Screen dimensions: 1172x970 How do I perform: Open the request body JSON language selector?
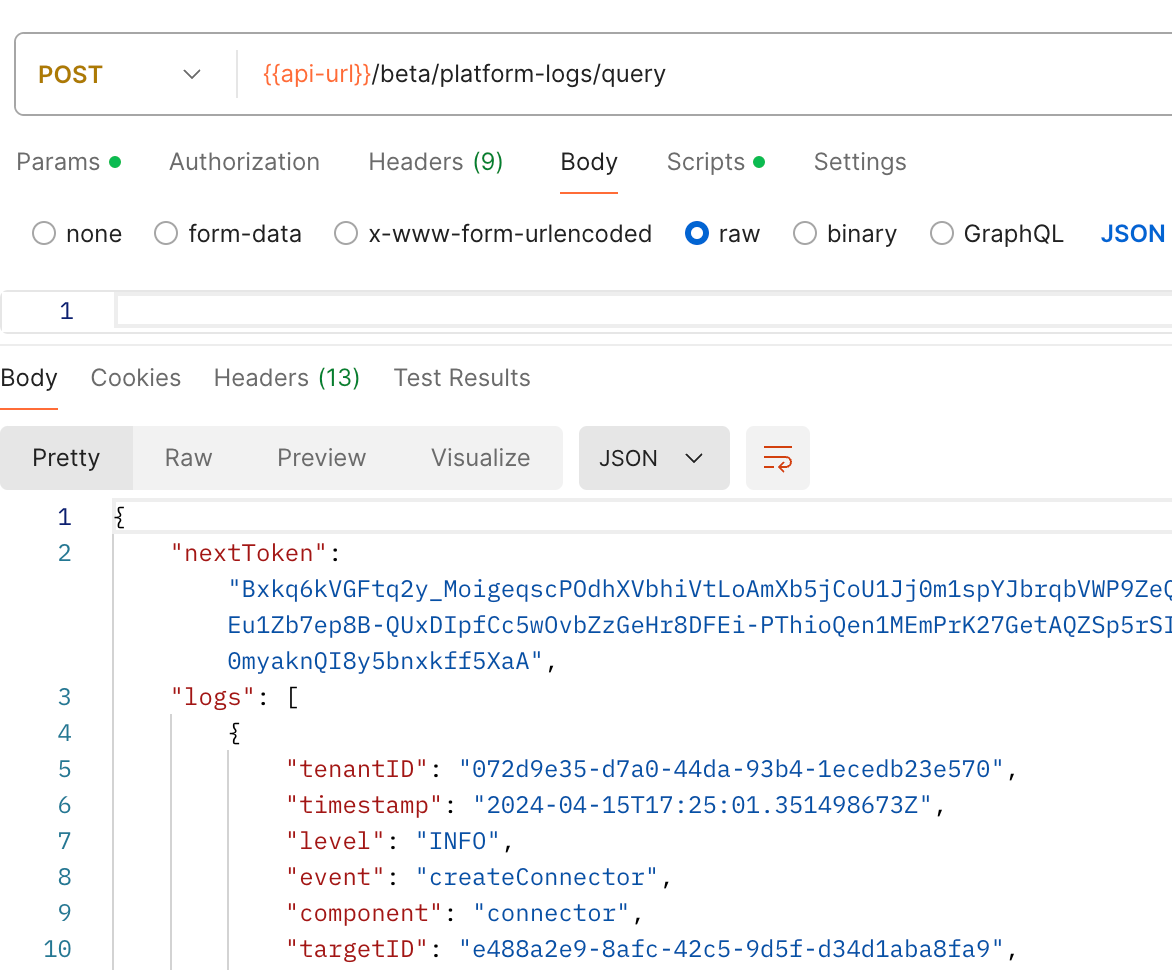pyautogui.click(x=1133, y=234)
